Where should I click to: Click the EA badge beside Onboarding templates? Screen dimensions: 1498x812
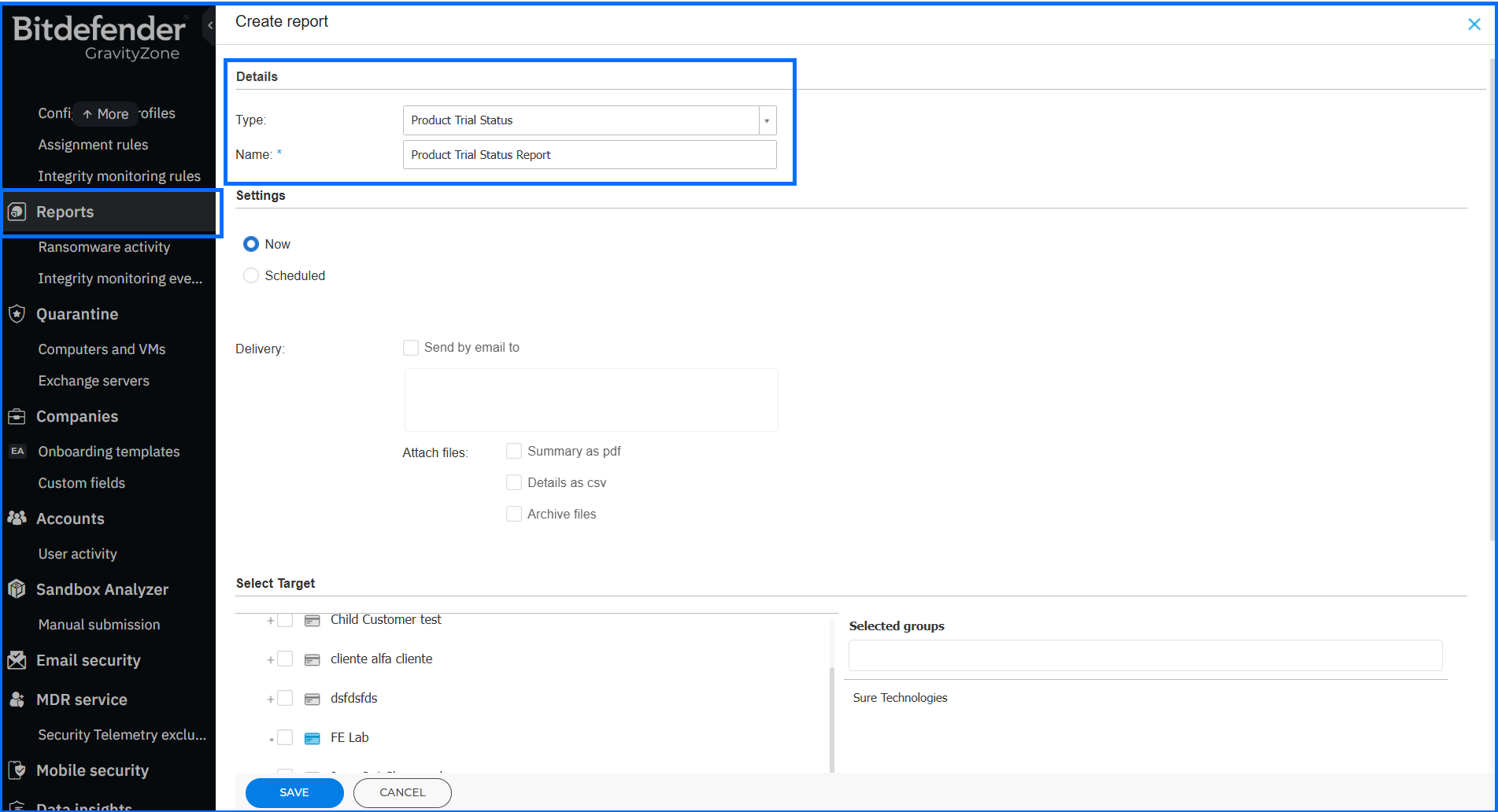[17, 451]
